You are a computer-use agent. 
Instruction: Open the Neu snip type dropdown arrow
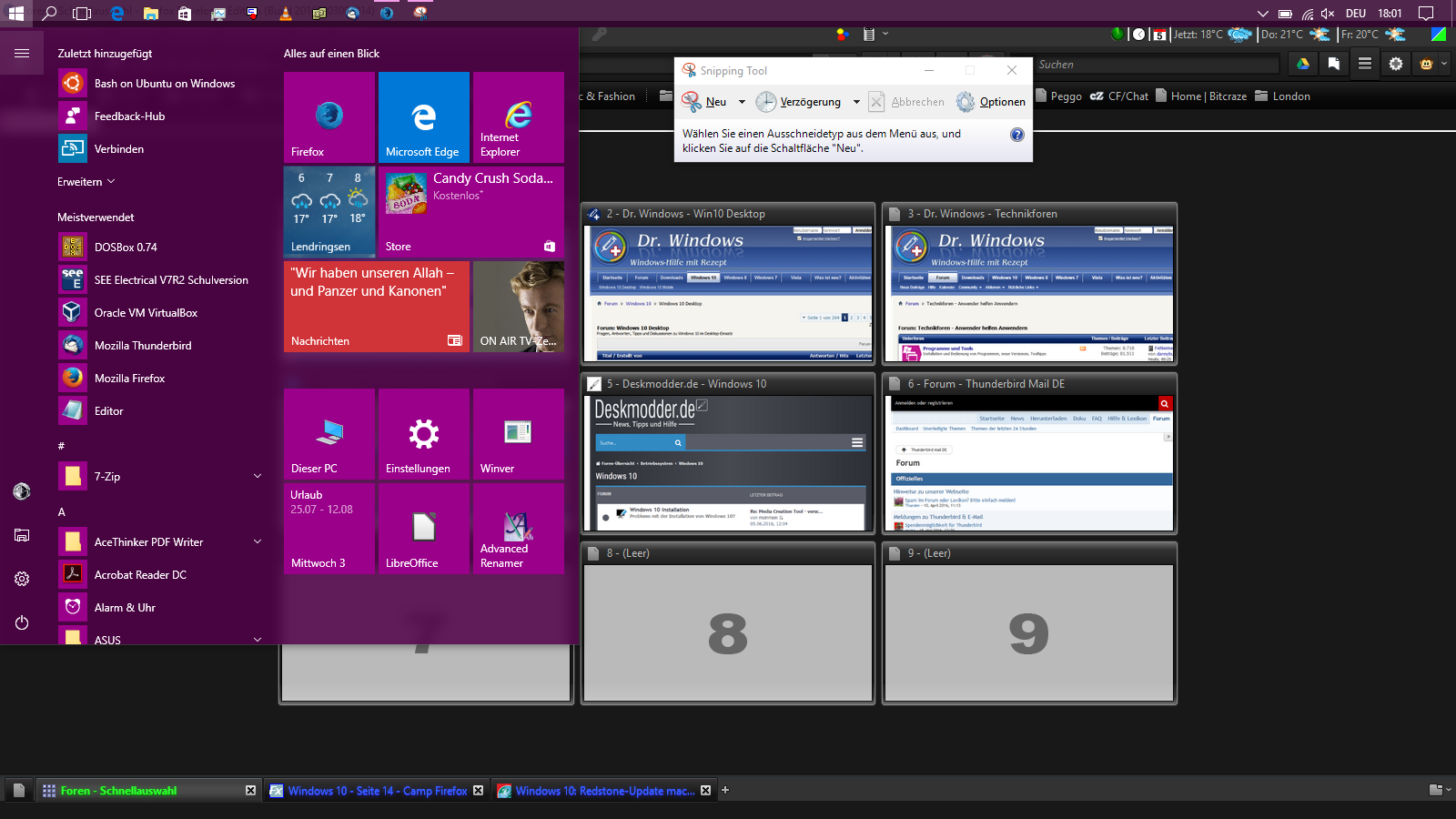tap(742, 102)
